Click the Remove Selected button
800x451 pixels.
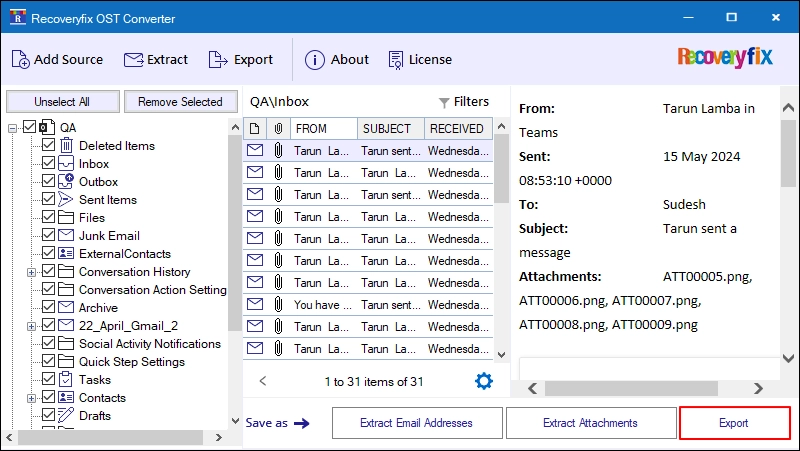pyautogui.click(x=181, y=102)
